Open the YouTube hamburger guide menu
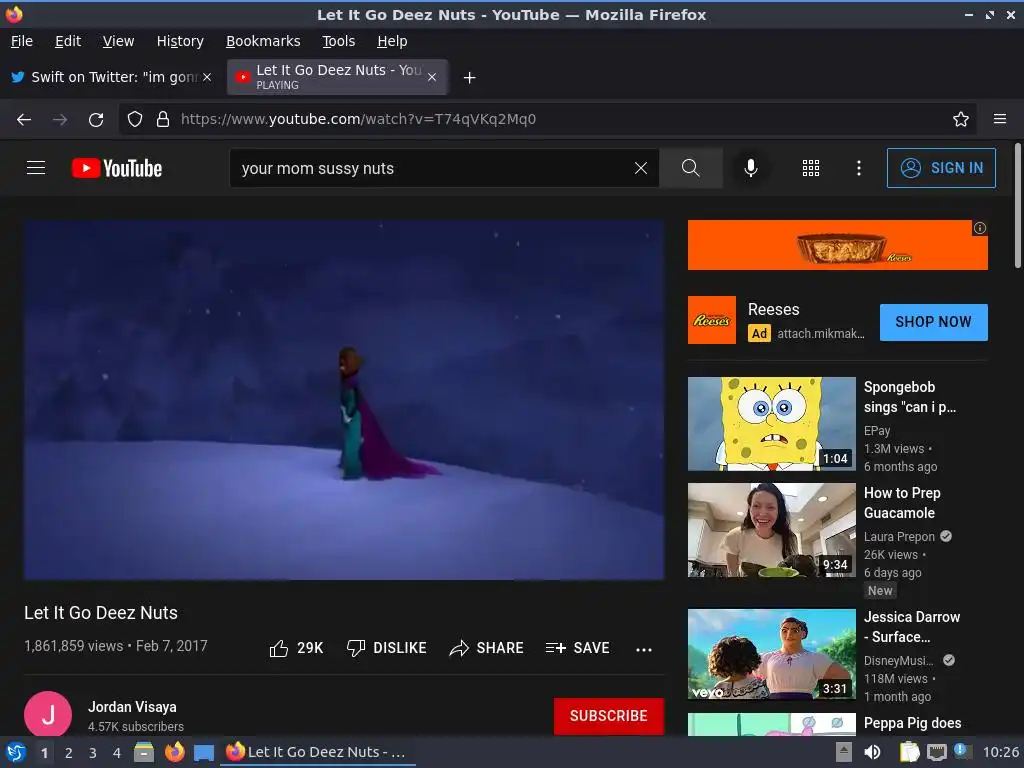1024x768 pixels. [x=36, y=168]
